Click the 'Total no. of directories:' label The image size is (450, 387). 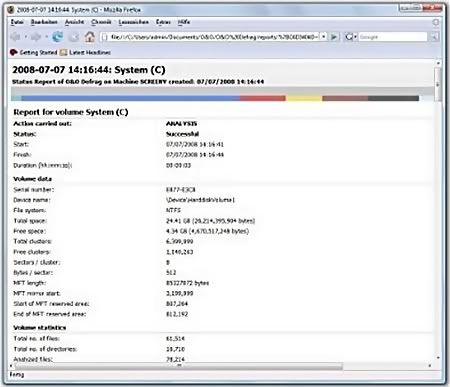[45, 349]
